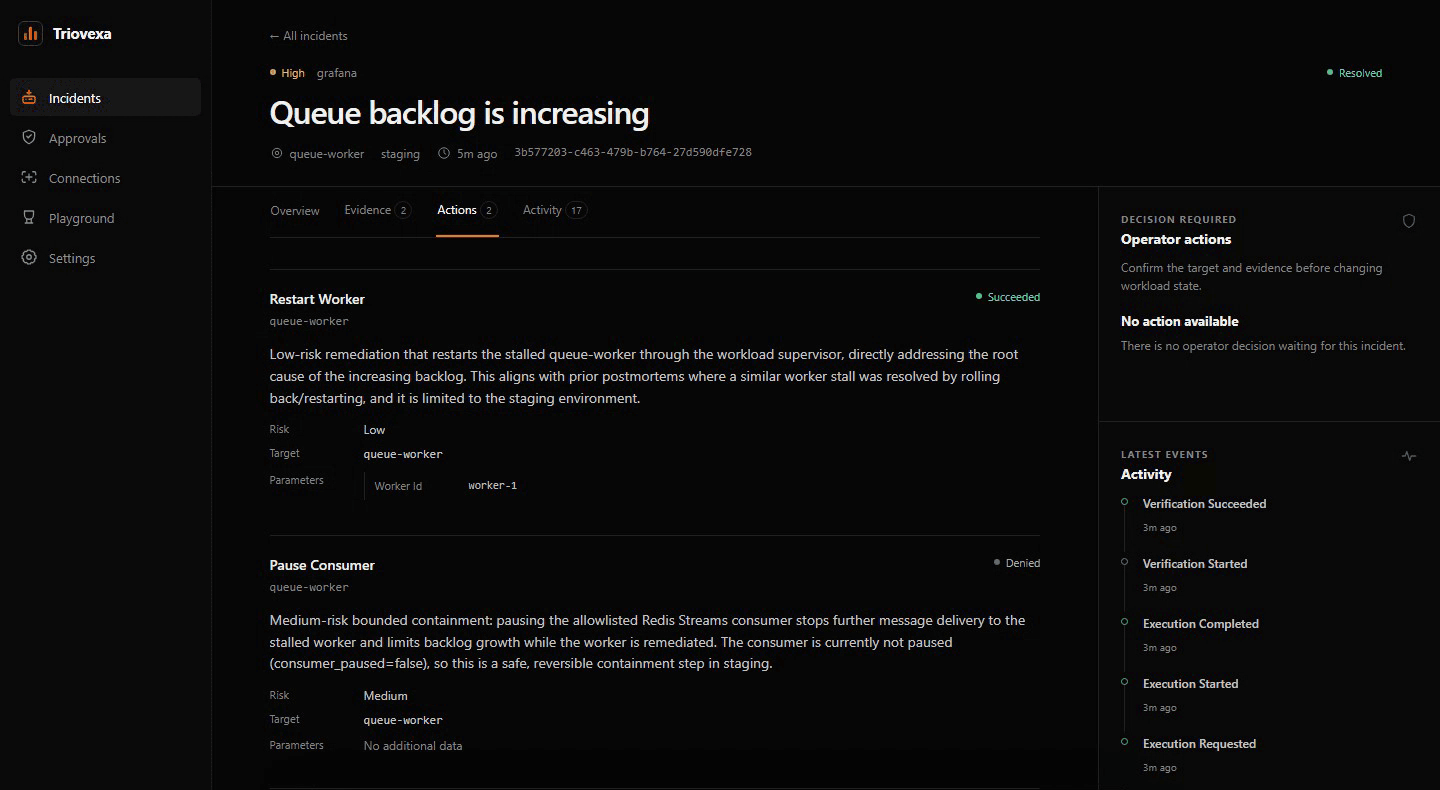Click the Triovexa logo icon

(x=30, y=33)
